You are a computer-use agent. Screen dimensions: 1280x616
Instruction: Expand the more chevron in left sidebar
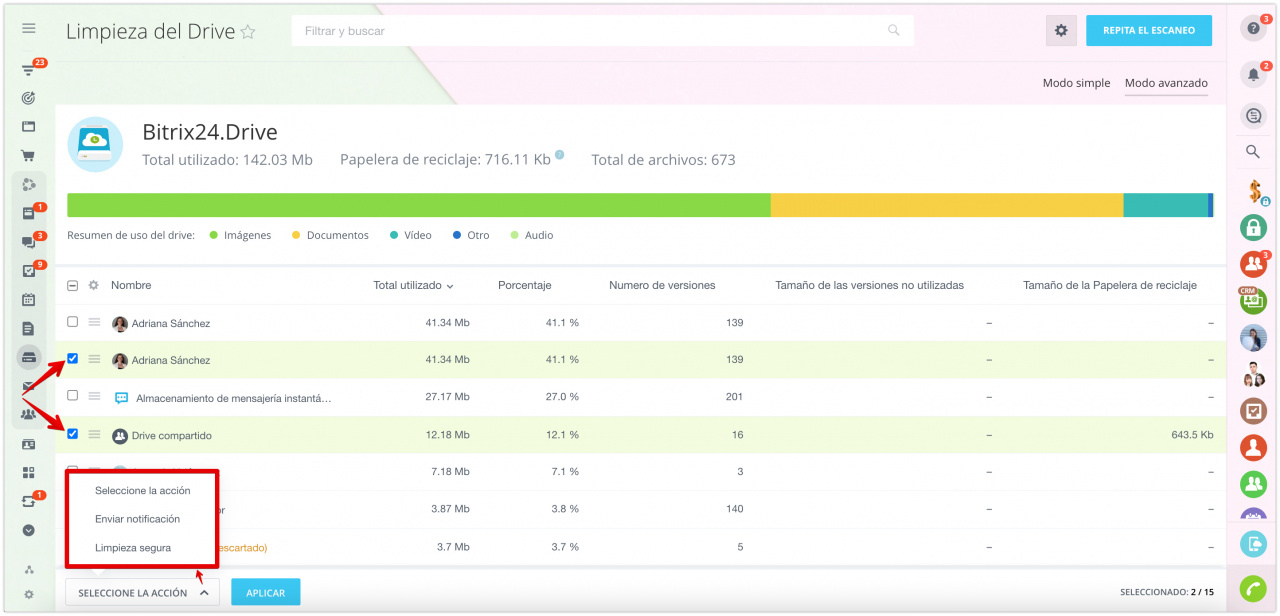[29, 530]
